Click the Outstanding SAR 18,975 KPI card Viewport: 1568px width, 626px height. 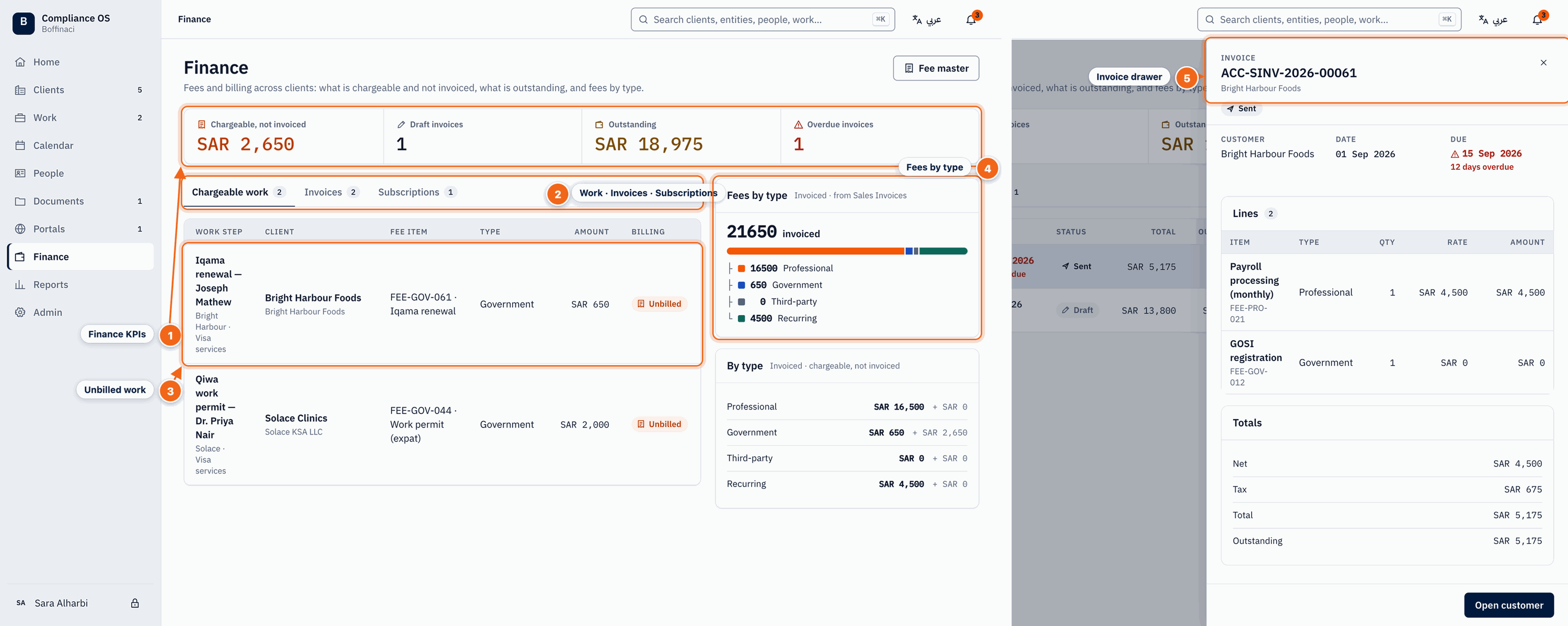click(681, 136)
